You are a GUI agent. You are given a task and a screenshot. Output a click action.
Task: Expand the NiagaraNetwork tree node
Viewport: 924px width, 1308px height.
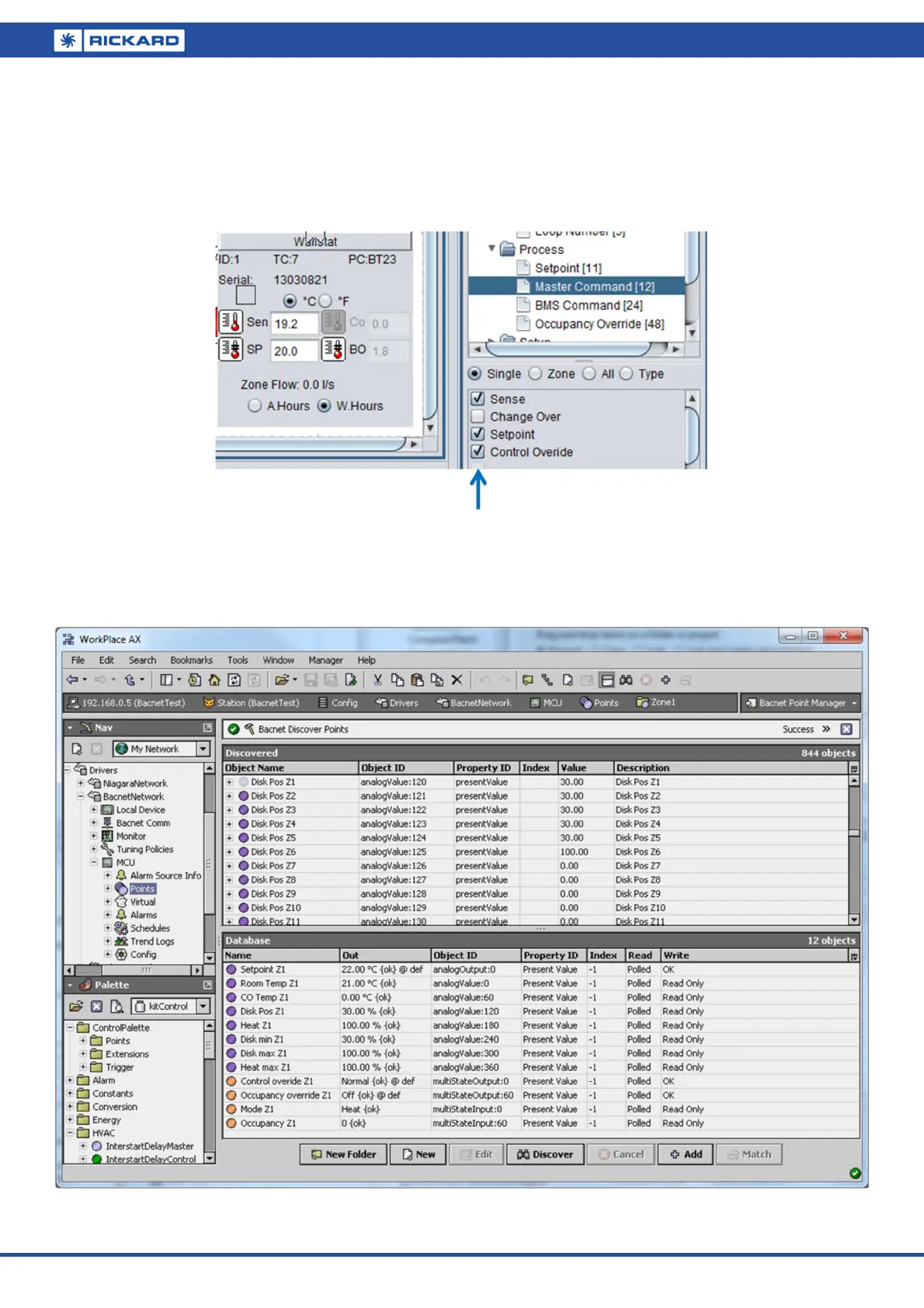coord(80,784)
